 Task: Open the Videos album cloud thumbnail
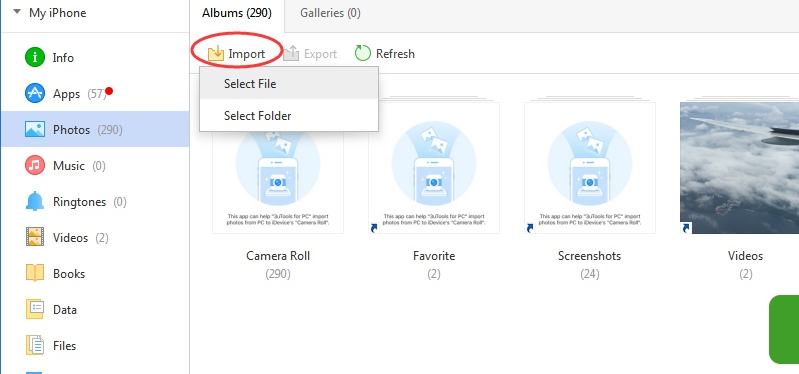click(x=739, y=168)
